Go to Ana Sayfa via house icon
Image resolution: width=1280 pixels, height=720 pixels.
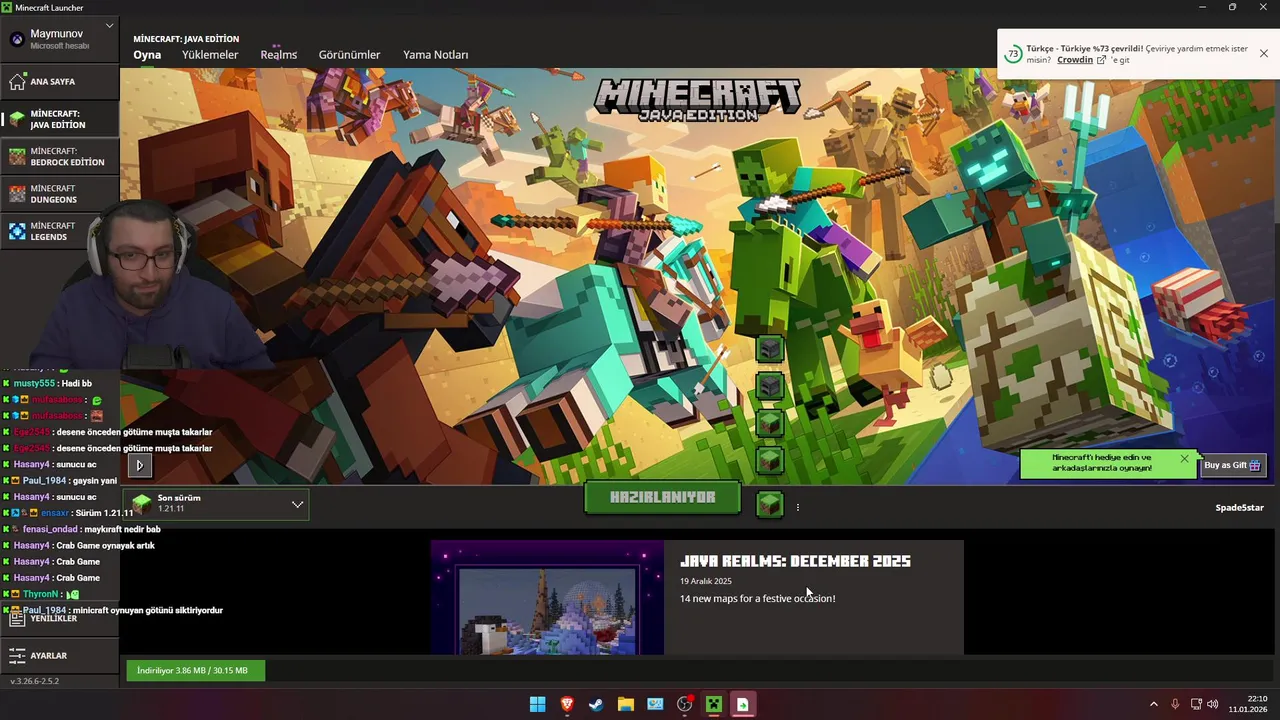click(x=17, y=81)
